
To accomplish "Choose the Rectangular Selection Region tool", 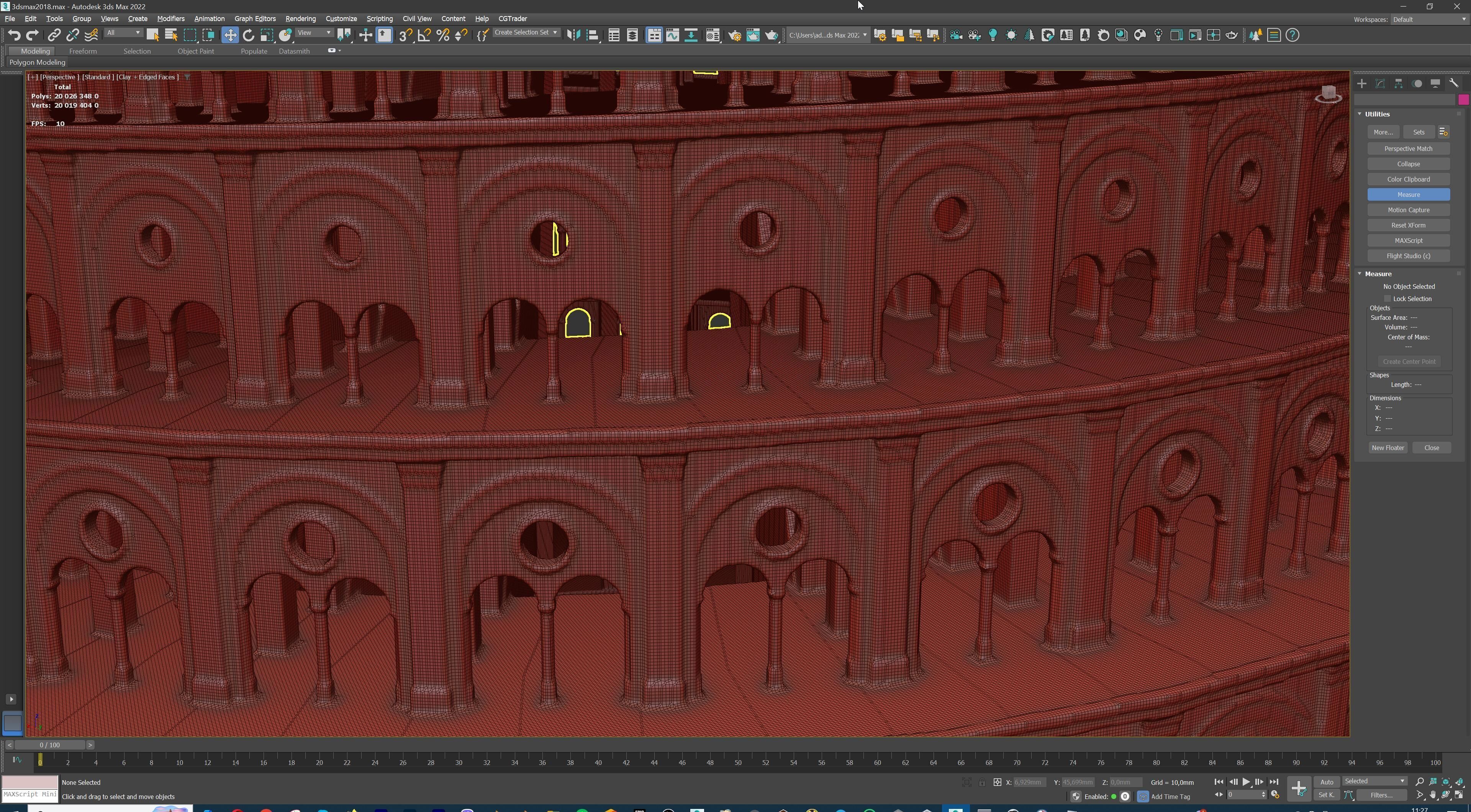I will (190, 35).
